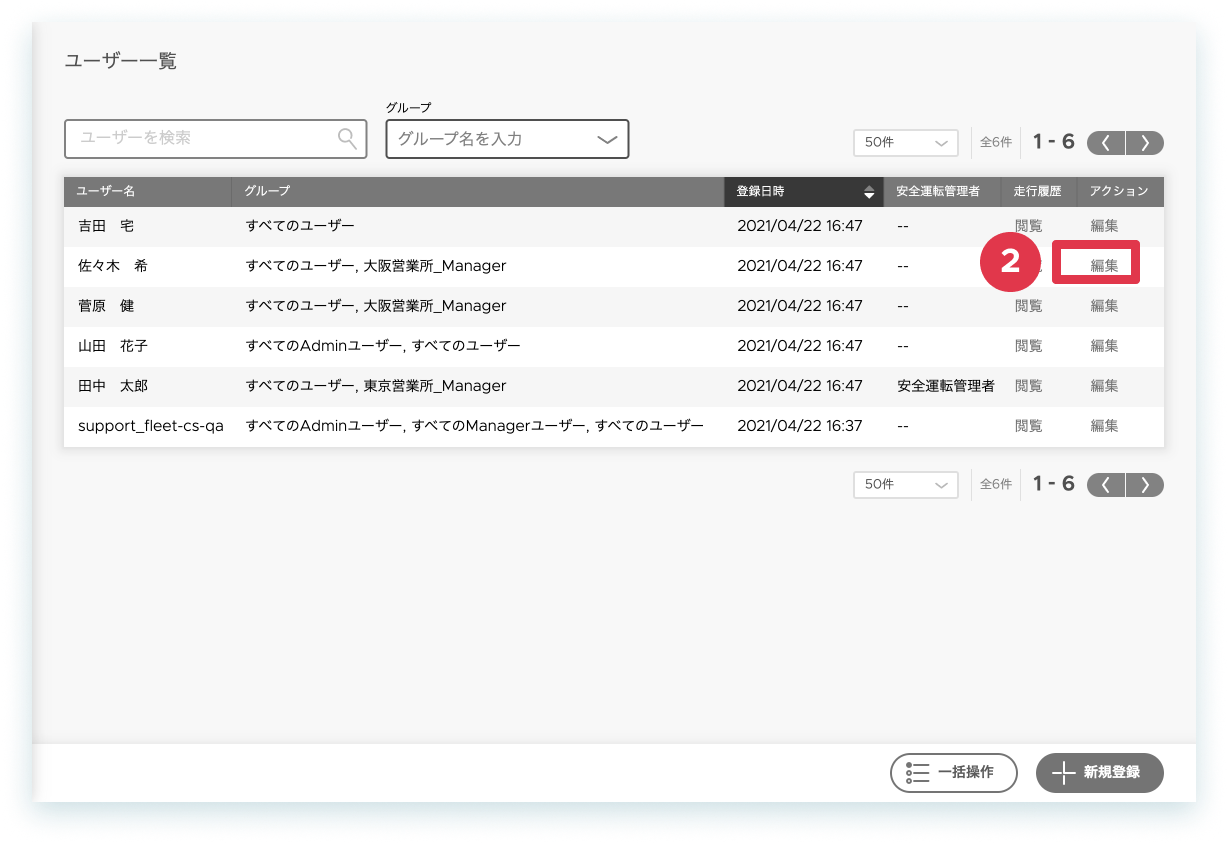
Task: Click bottom pagination previous arrow
Action: [1106, 484]
